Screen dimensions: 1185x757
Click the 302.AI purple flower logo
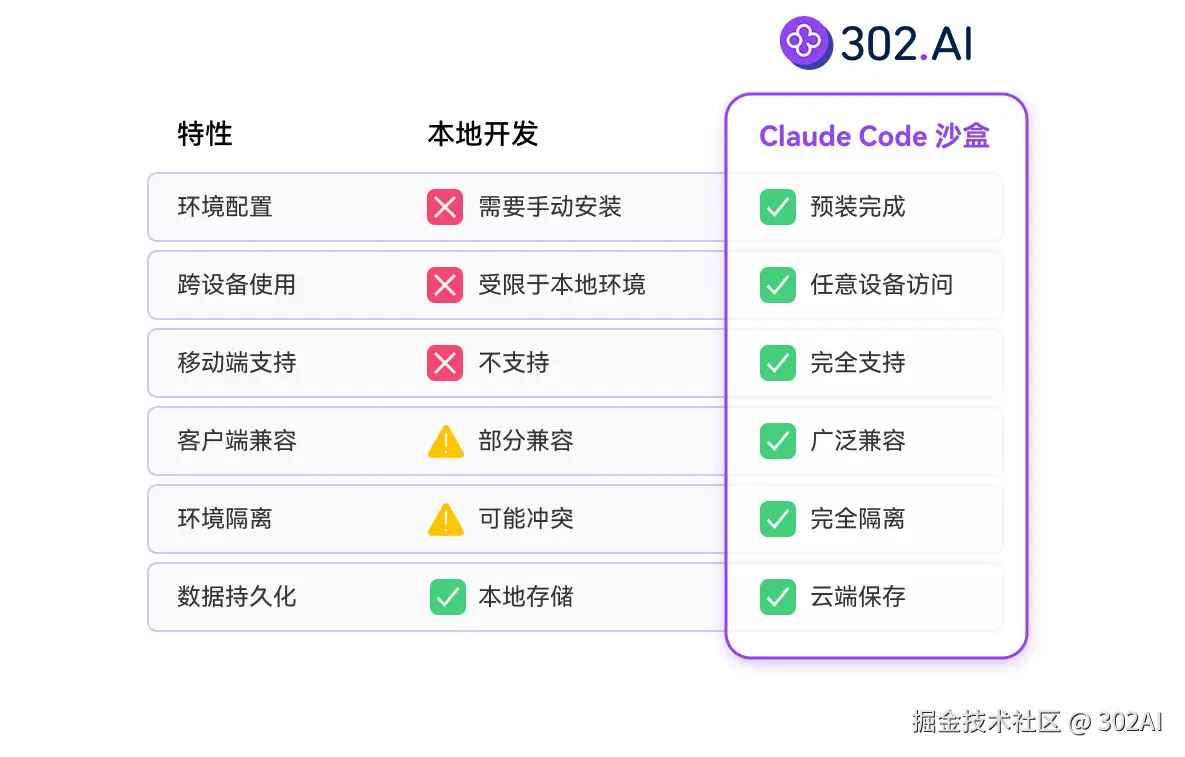805,43
